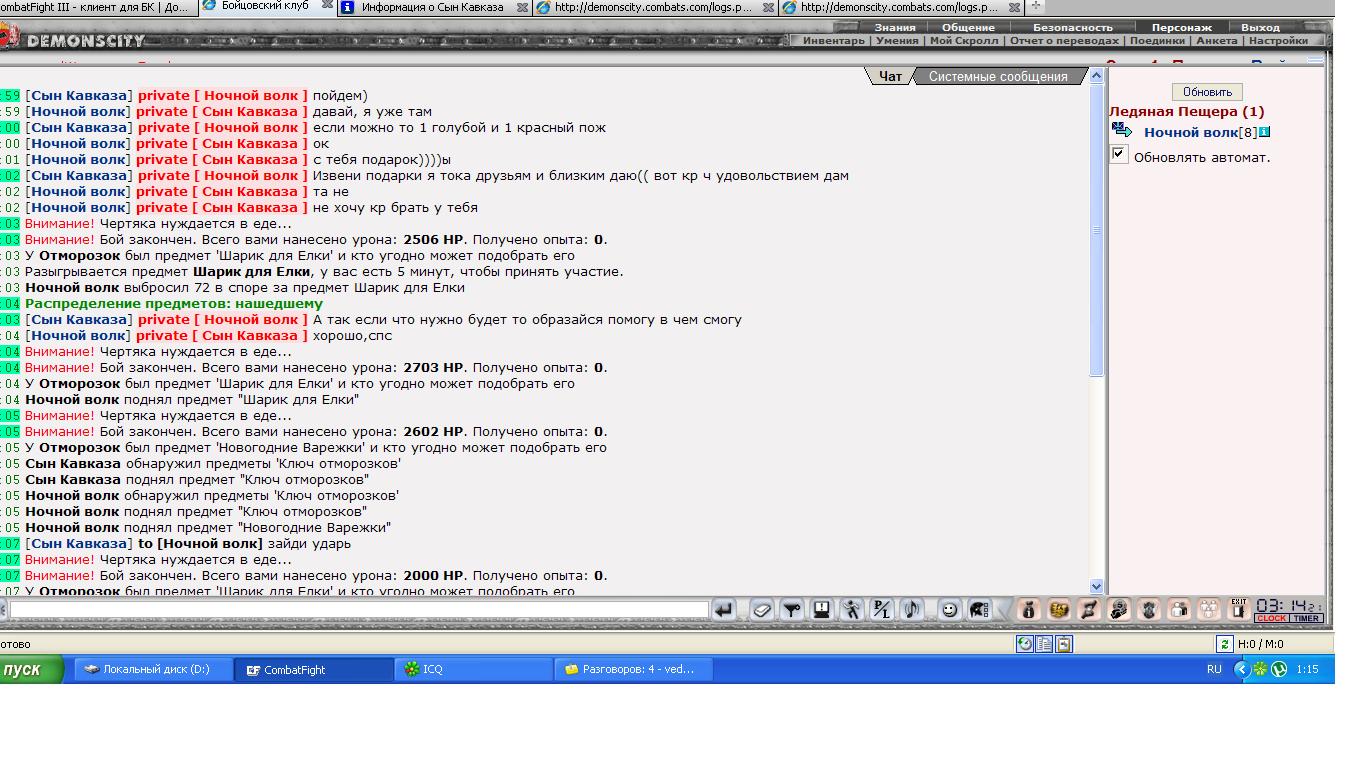Open the Разговоров: 4 taskbar item

(x=634, y=669)
